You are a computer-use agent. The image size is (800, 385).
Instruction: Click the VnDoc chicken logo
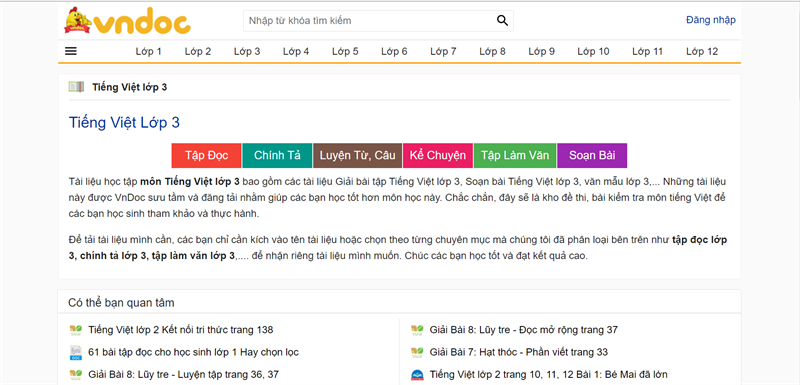click(x=127, y=21)
